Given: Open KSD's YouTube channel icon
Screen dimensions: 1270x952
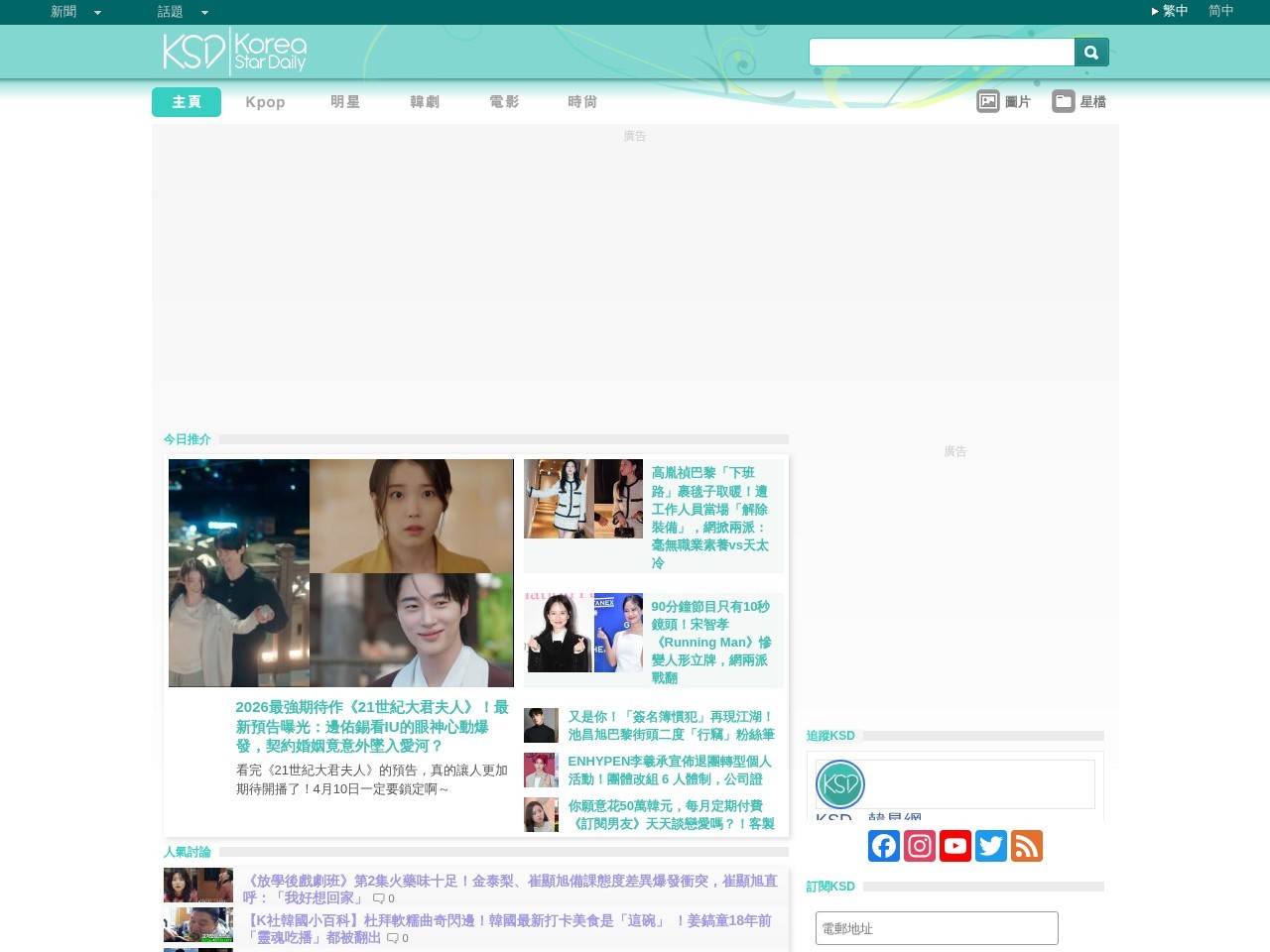Looking at the screenshot, I should click(x=955, y=846).
